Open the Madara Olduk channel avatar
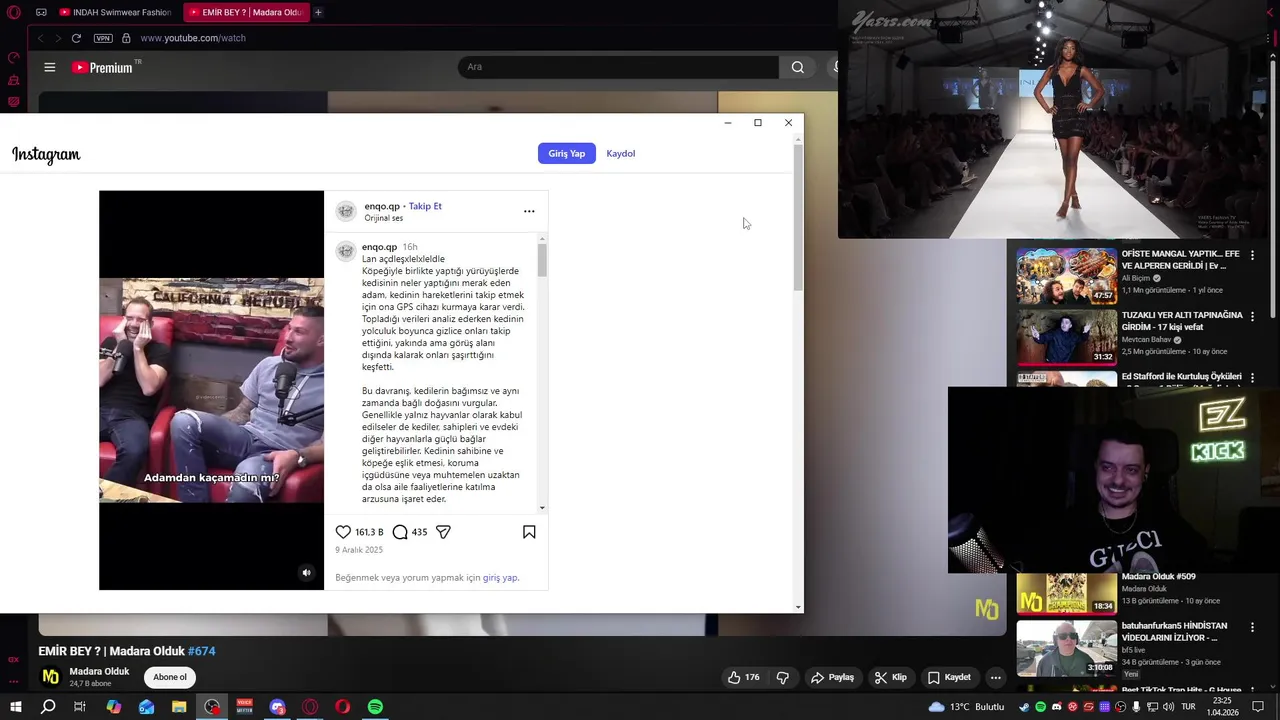Image resolution: width=1280 pixels, height=720 pixels. [x=50, y=677]
